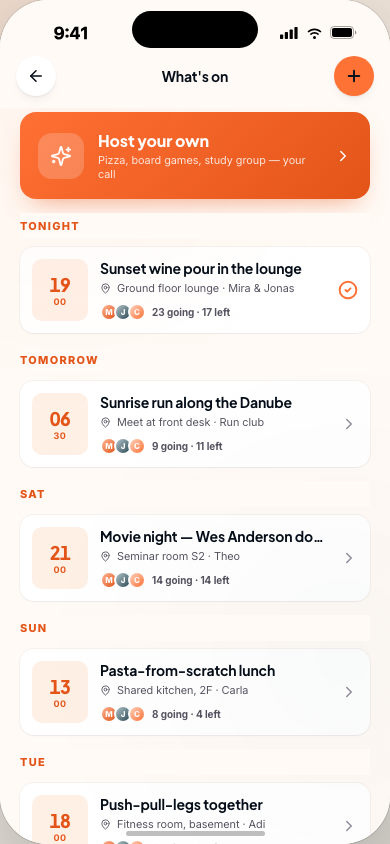Open the Sunset wine pour in the lounge title
This screenshot has height=844, width=390.
pyautogui.click(x=201, y=269)
